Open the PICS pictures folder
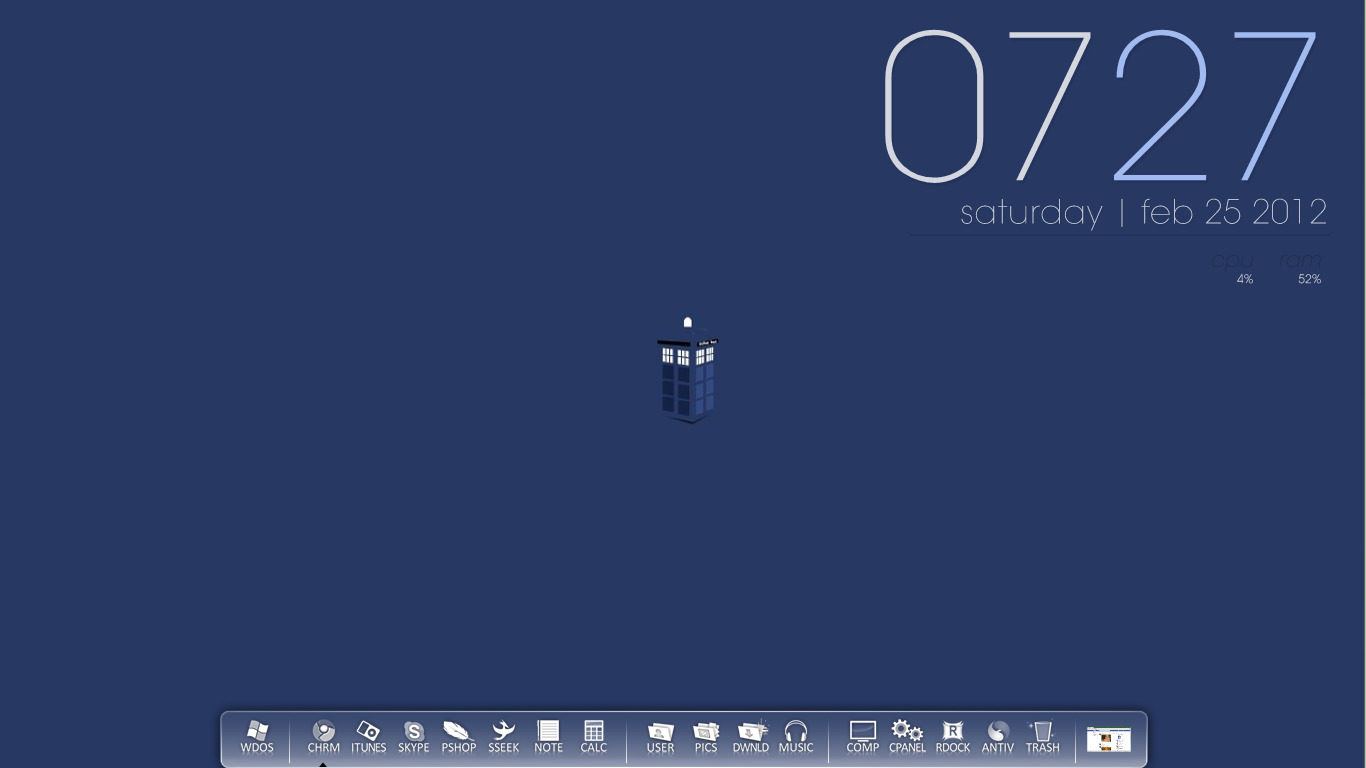1366x768 pixels. pyautogui.click(x=706, y=737)
